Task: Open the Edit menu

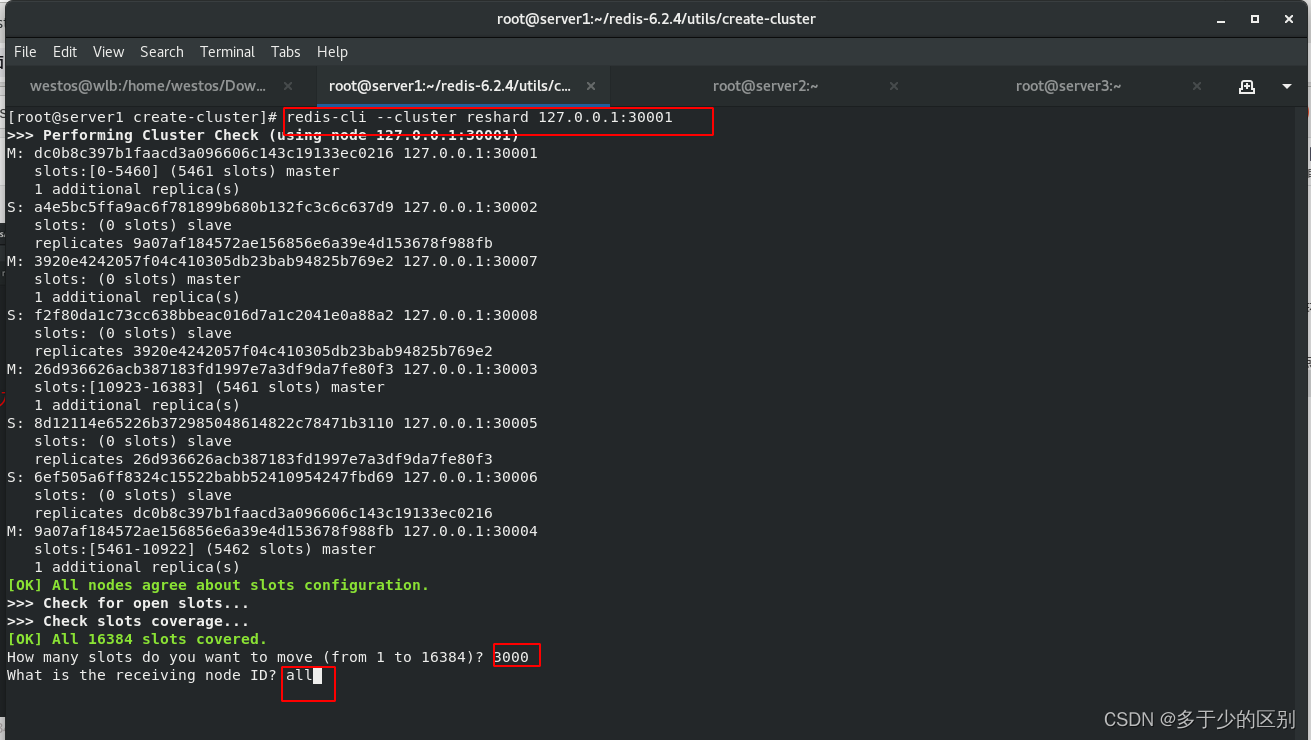Action: [x=65, y=52]
